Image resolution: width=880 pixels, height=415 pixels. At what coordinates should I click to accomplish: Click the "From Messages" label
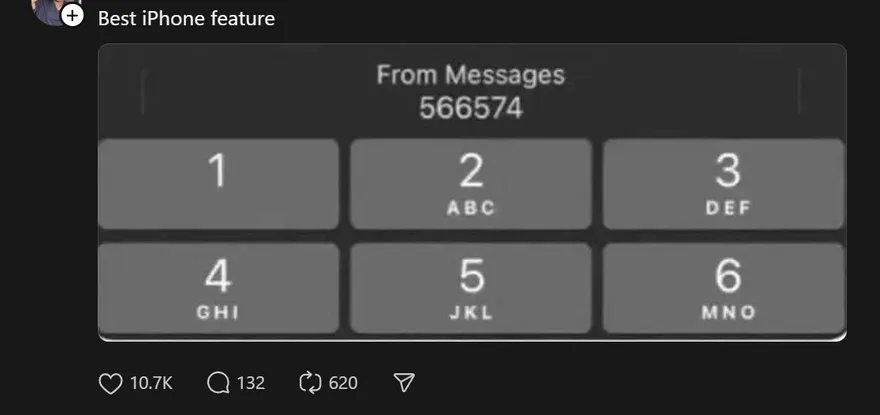tap(471, 75)
